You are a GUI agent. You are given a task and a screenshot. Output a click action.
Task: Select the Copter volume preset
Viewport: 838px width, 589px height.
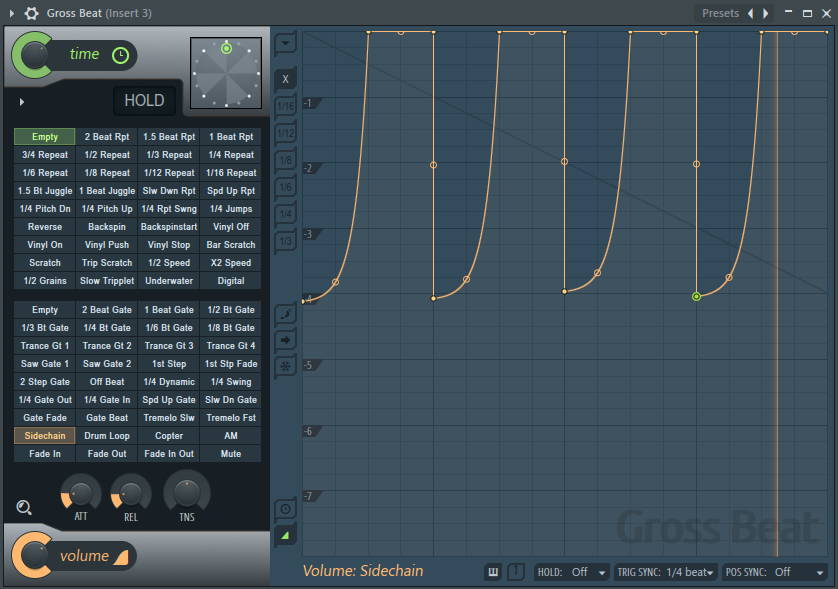click(x=169, y=436)
